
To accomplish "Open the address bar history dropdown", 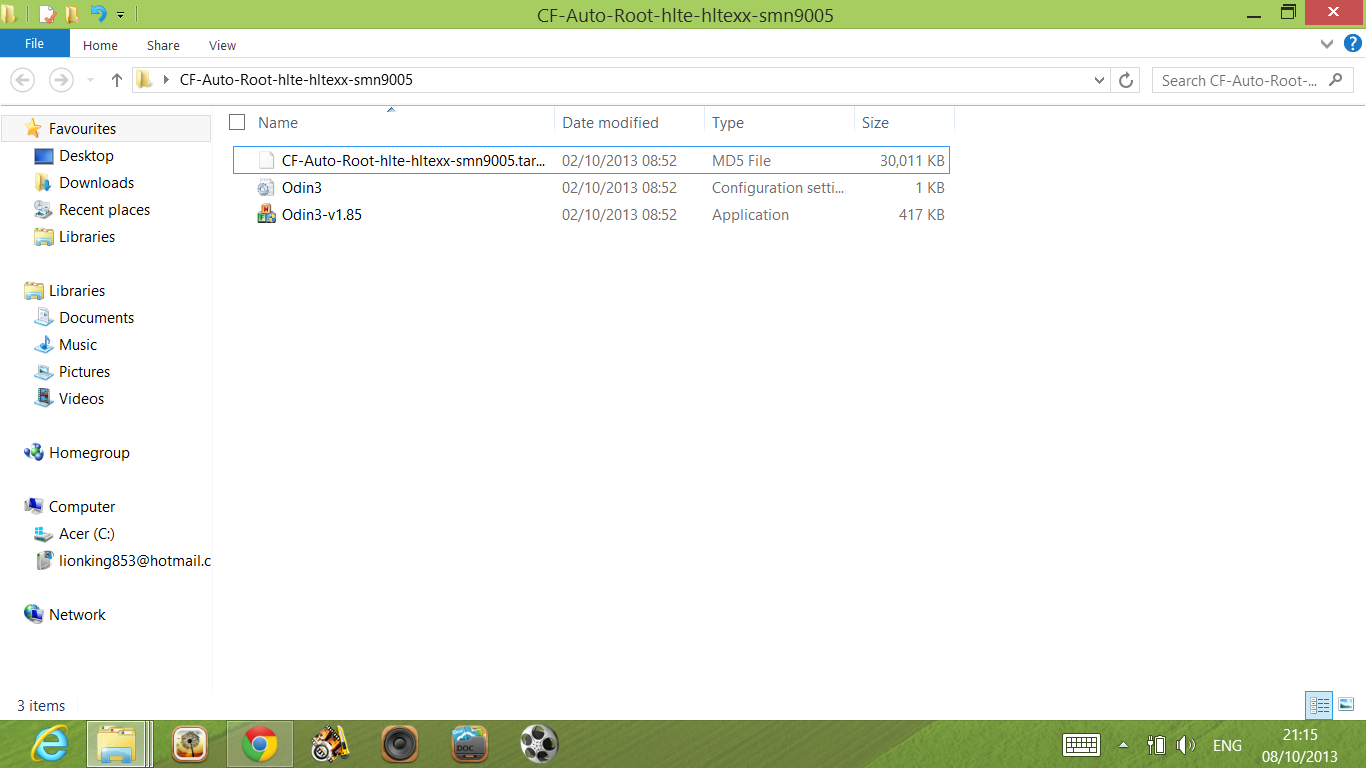I will (1100, 80).
